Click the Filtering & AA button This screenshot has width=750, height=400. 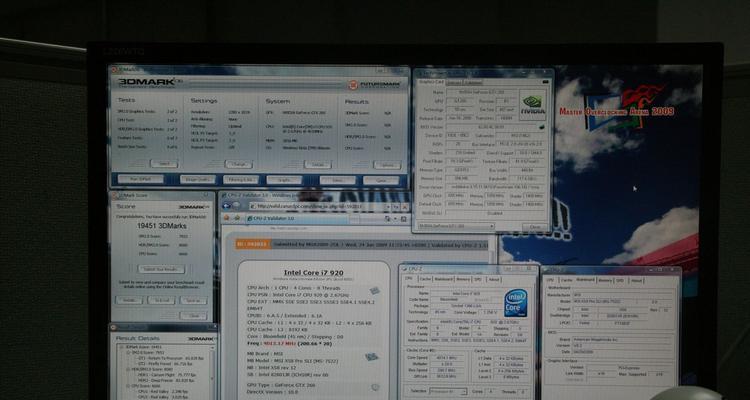[x=241, y=180]
